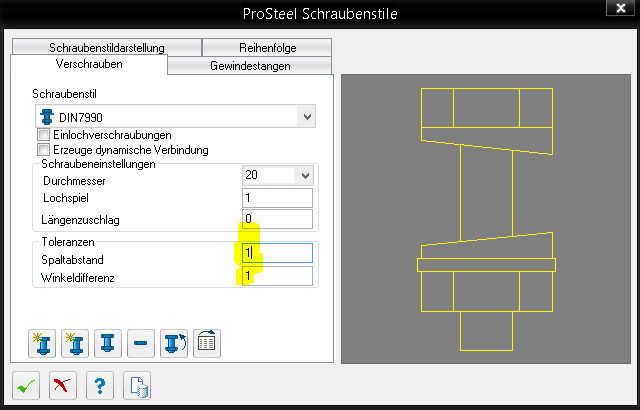640x410 pixels.
Task: Enable the Einlochverschraubungen checkbox
Action: (x=43, y=135)
